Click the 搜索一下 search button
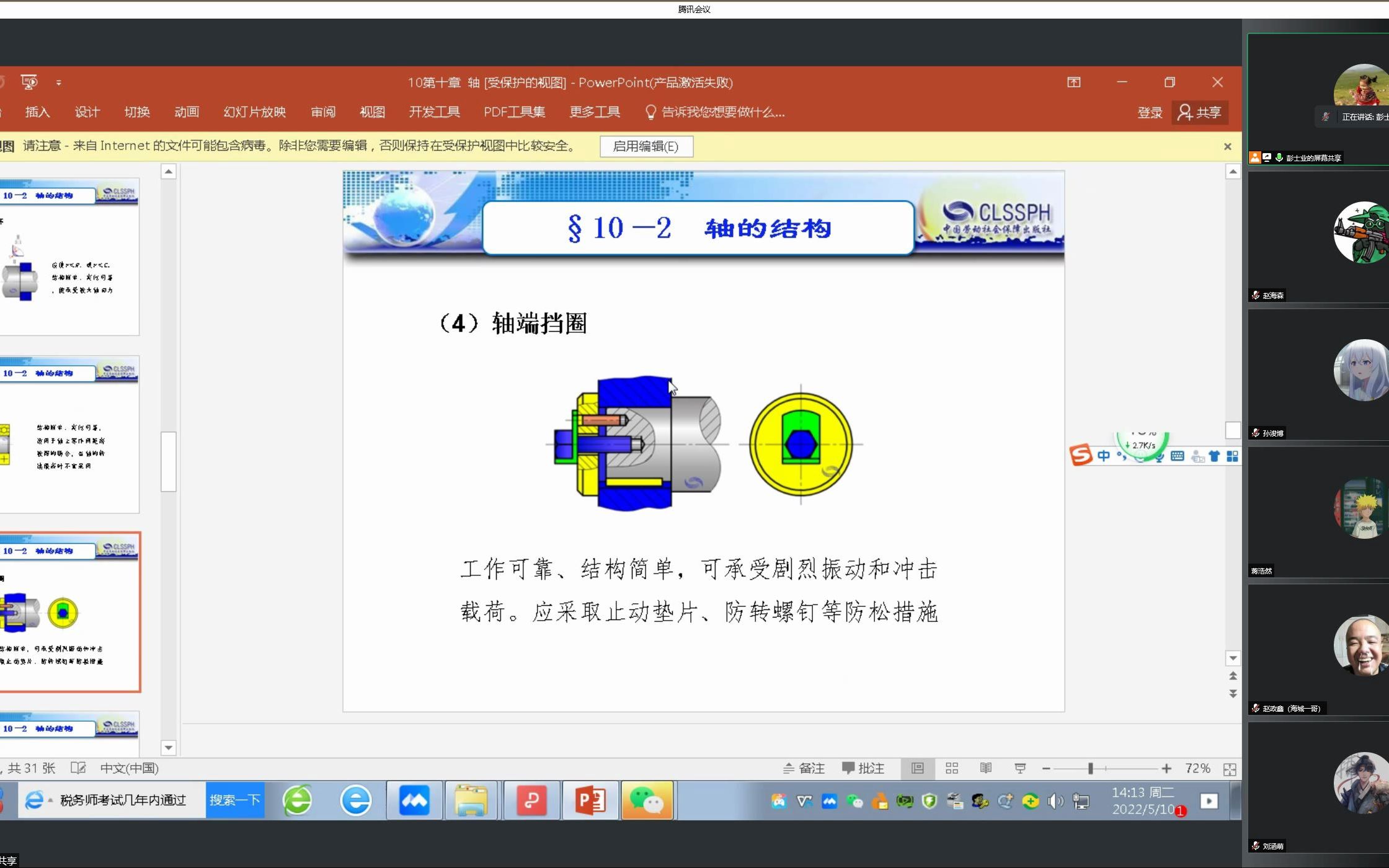 (235, 800)
